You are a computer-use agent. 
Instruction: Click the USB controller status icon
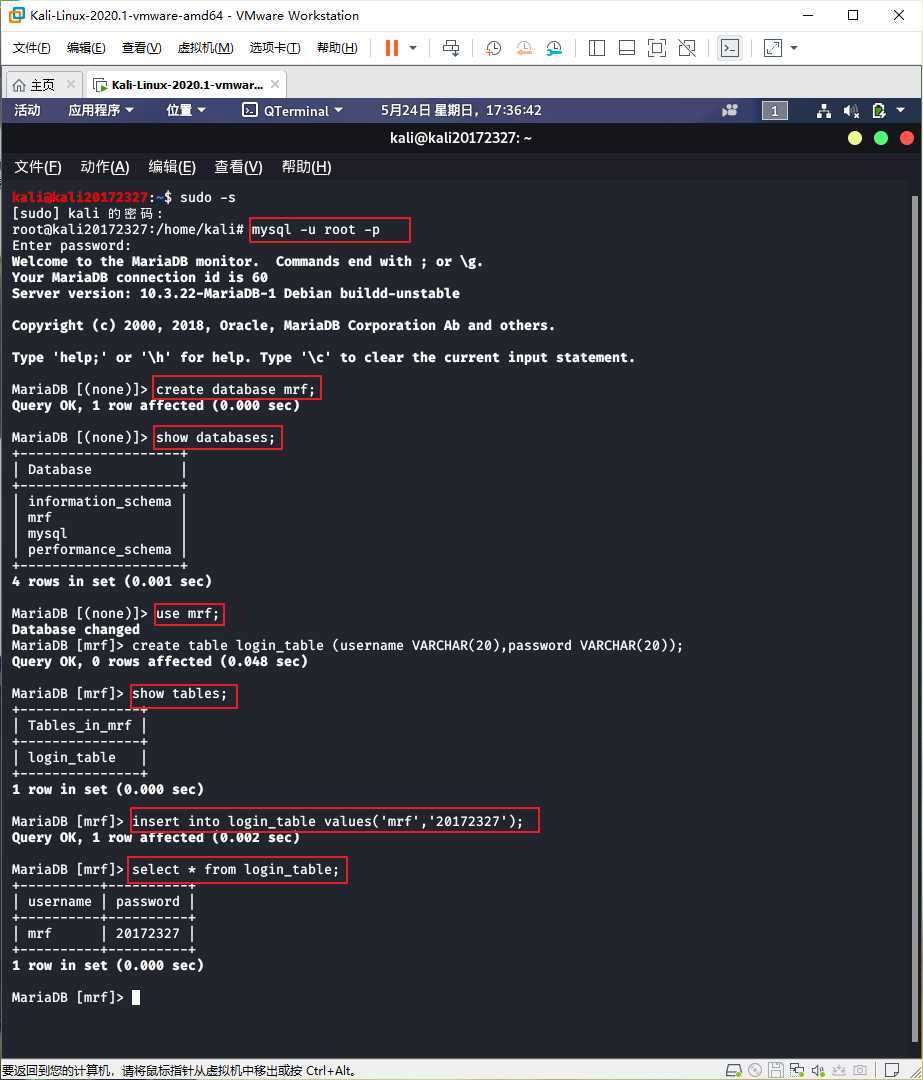[x=839, y=1070]
